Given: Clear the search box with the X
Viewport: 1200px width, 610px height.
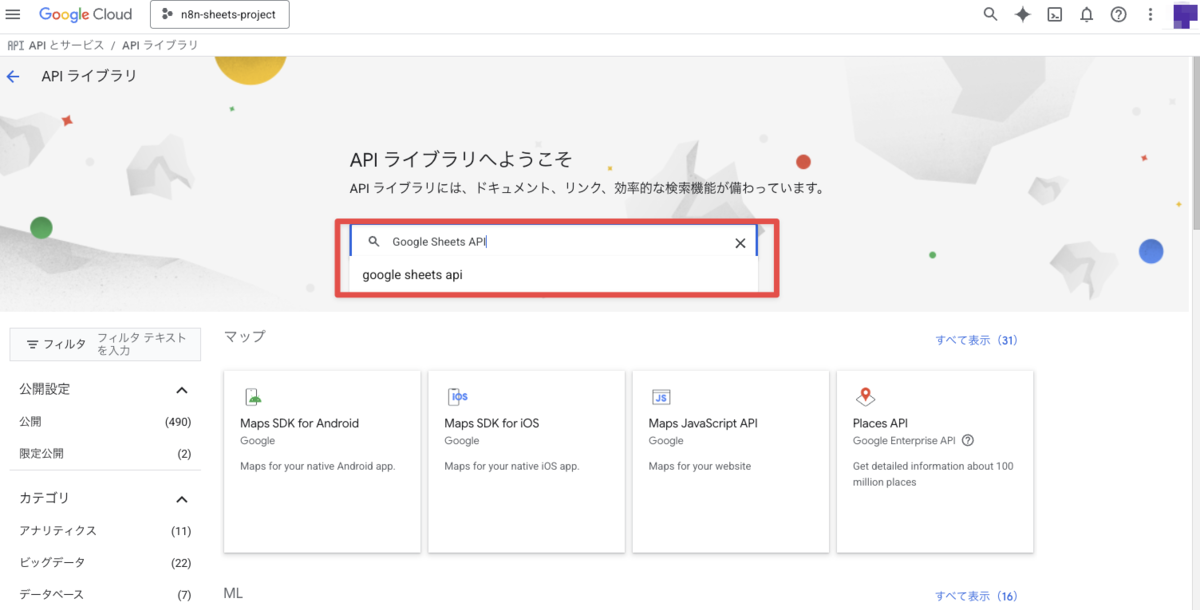Looking at the screenshot, I should click(x=740, y=243).
